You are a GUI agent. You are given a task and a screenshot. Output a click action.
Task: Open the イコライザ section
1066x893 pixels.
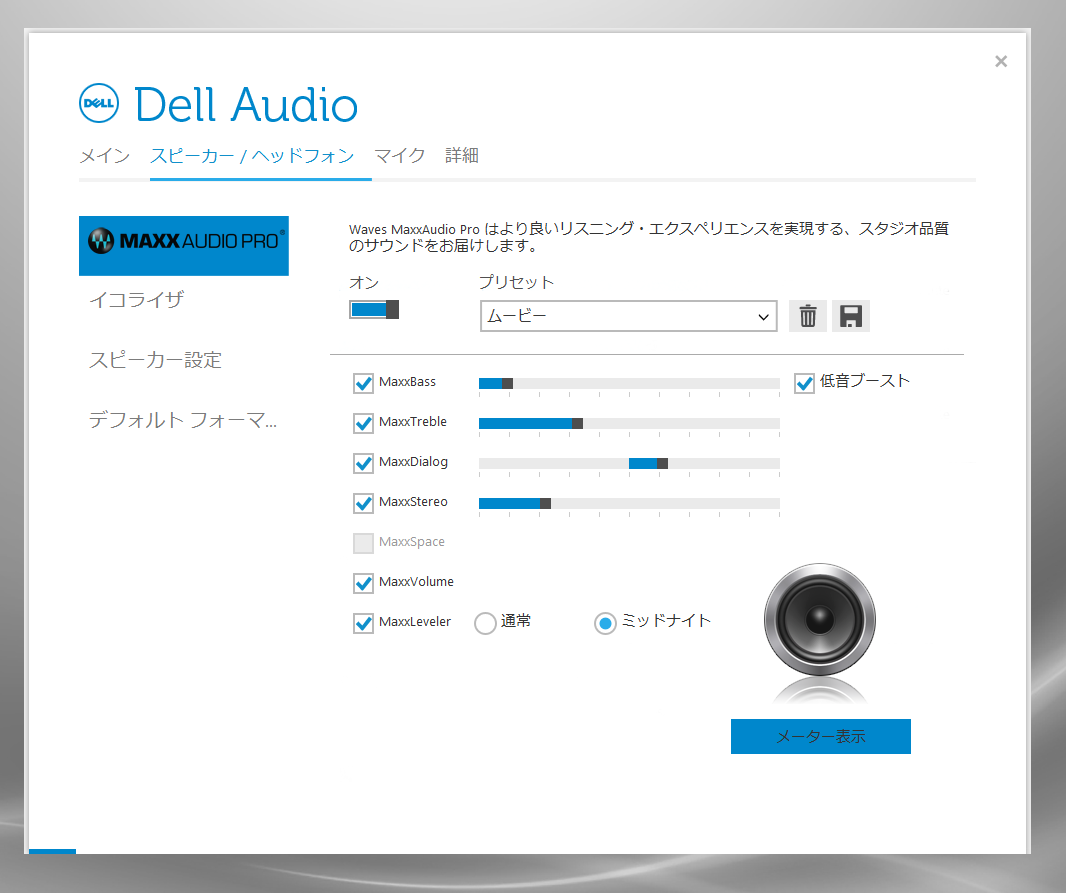click(137, 300)
